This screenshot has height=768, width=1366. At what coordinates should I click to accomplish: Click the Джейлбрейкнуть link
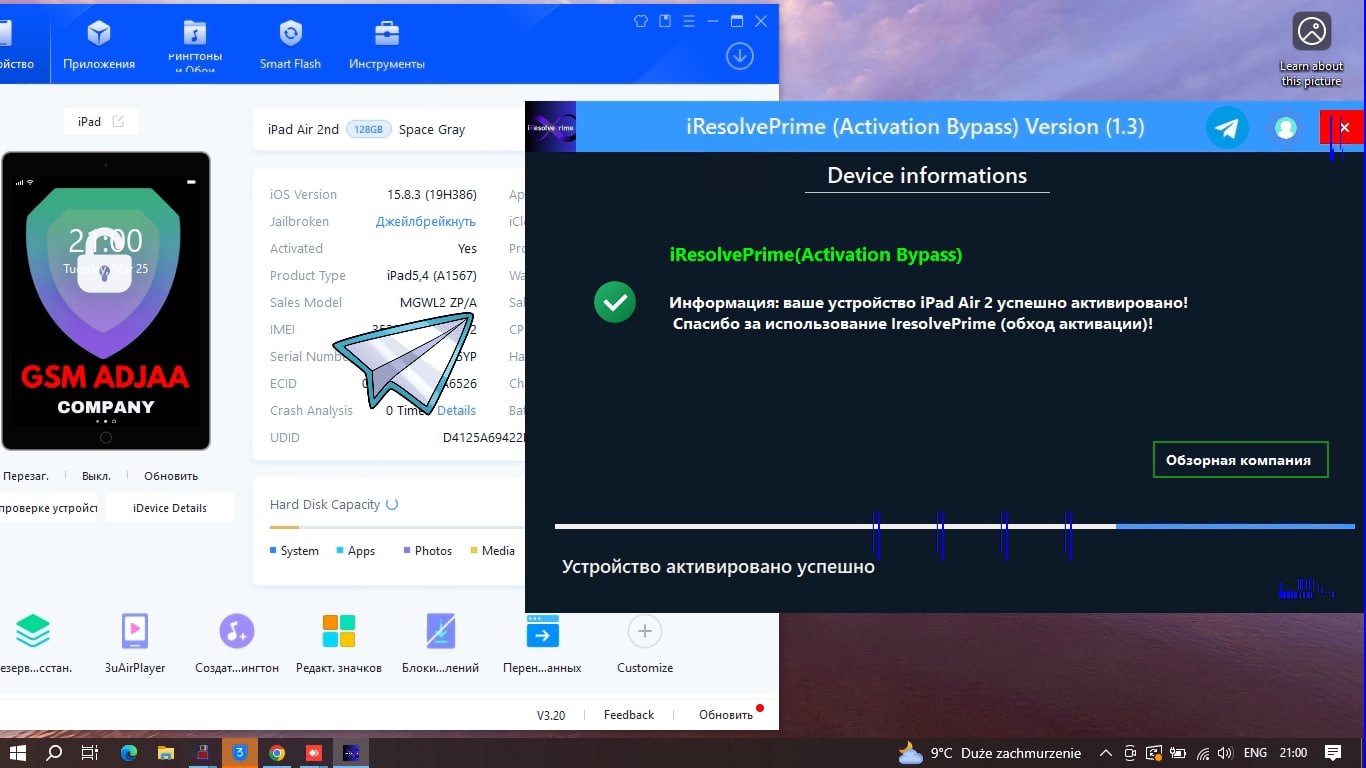point(426,222)
